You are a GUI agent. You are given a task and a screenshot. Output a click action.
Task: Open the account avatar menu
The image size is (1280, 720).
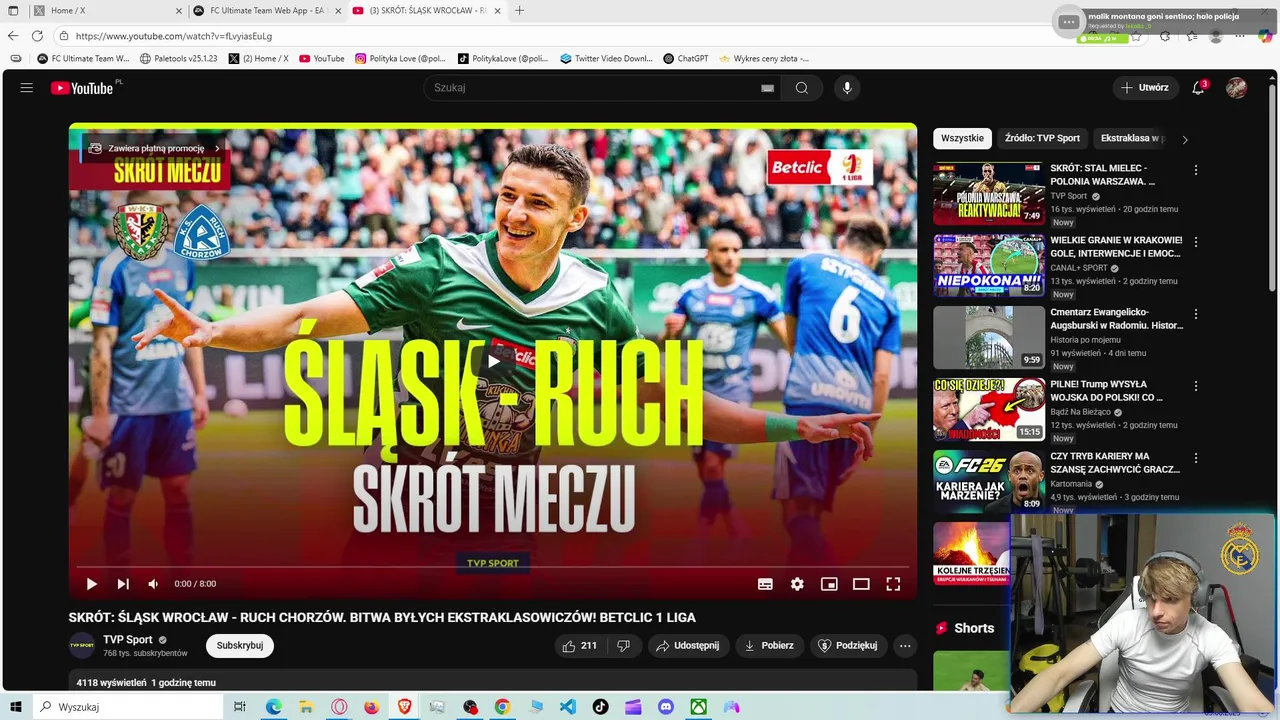[x=1237, y=88]
